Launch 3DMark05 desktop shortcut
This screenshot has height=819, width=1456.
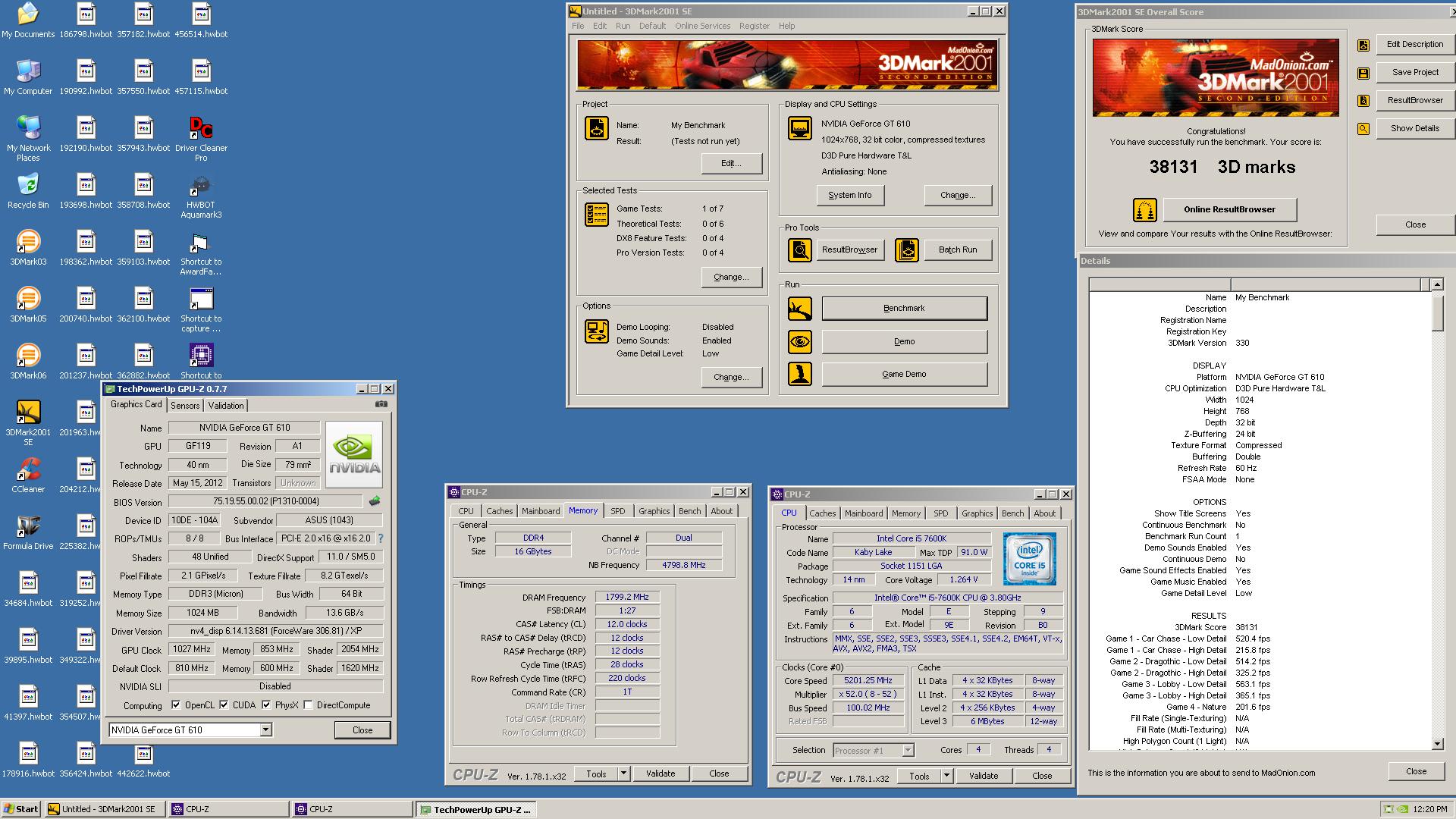28,305
